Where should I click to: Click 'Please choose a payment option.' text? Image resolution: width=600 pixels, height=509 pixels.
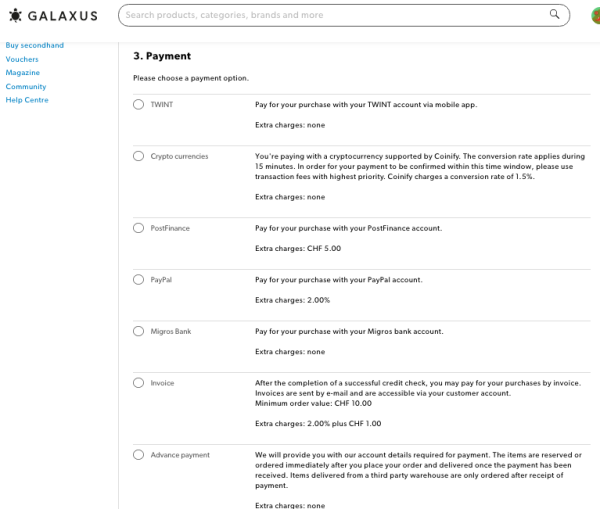coord(191,78)
